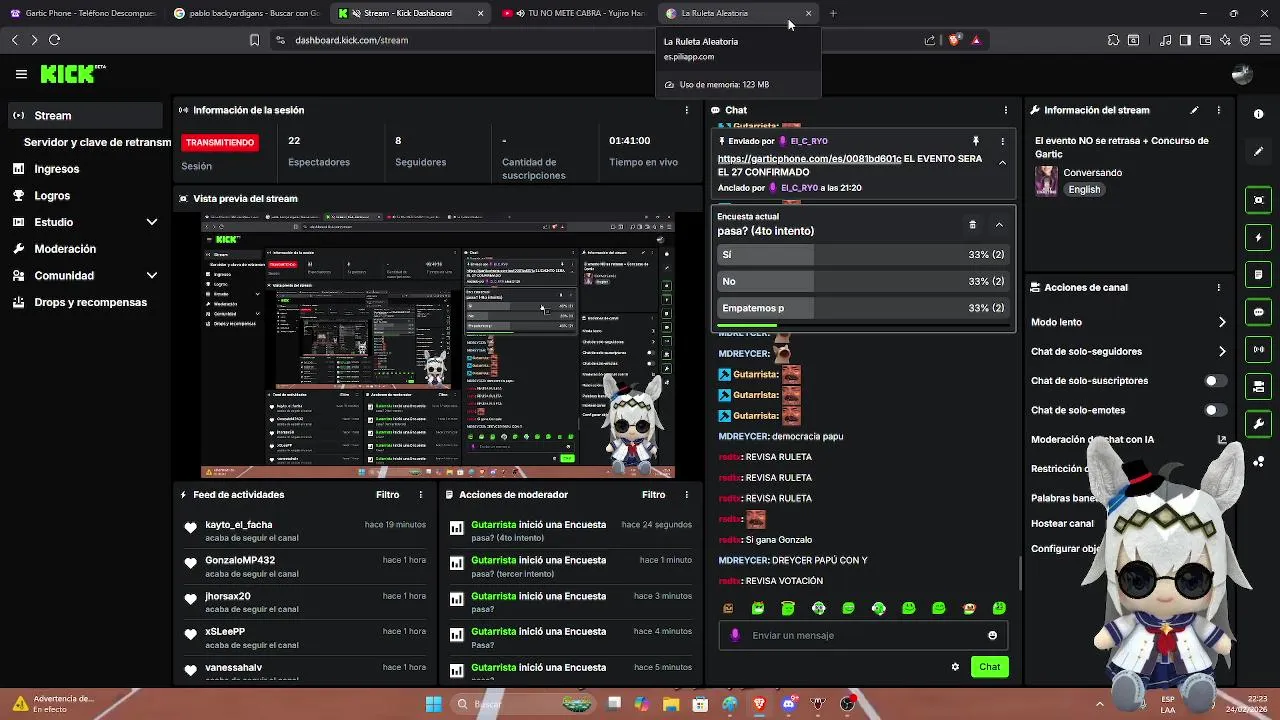Open new browser tab
The height and width of the screenshot is (720, 1280).
pyautogui.click(x=833, y=13)
